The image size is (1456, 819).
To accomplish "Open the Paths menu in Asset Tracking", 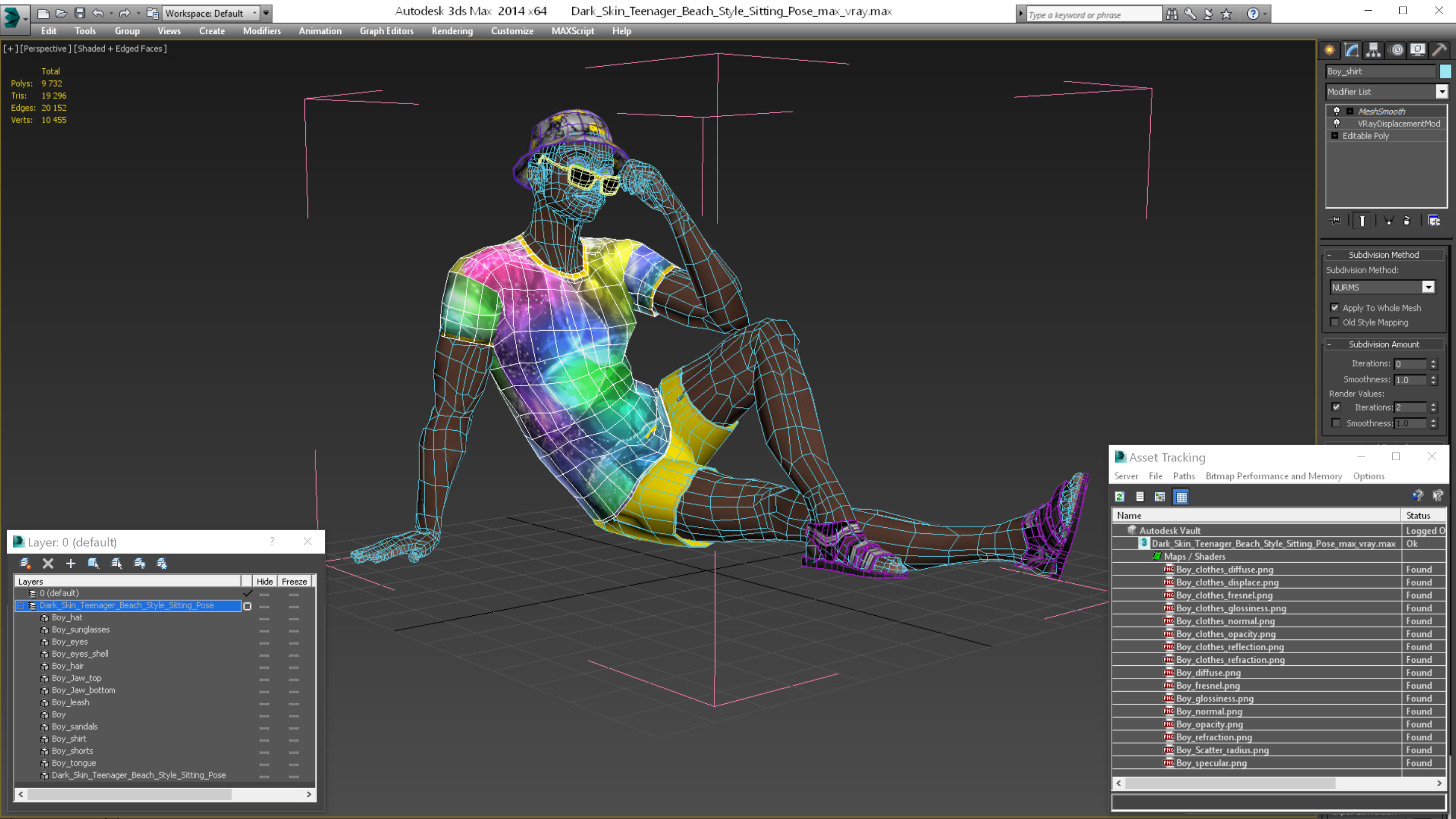I will (1184, 476).
